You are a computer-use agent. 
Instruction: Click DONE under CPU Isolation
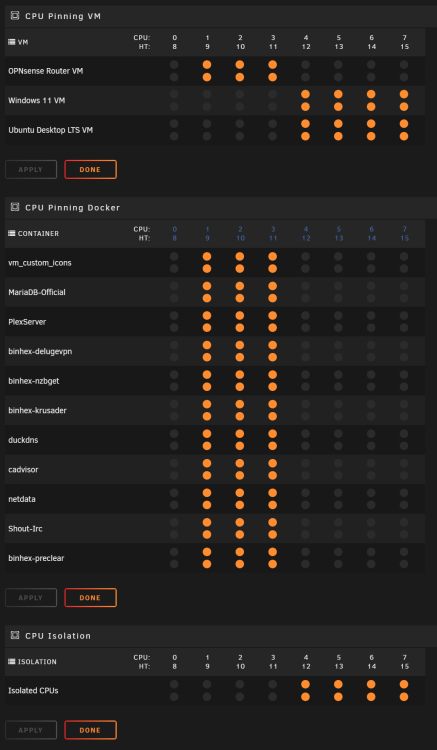90,730
